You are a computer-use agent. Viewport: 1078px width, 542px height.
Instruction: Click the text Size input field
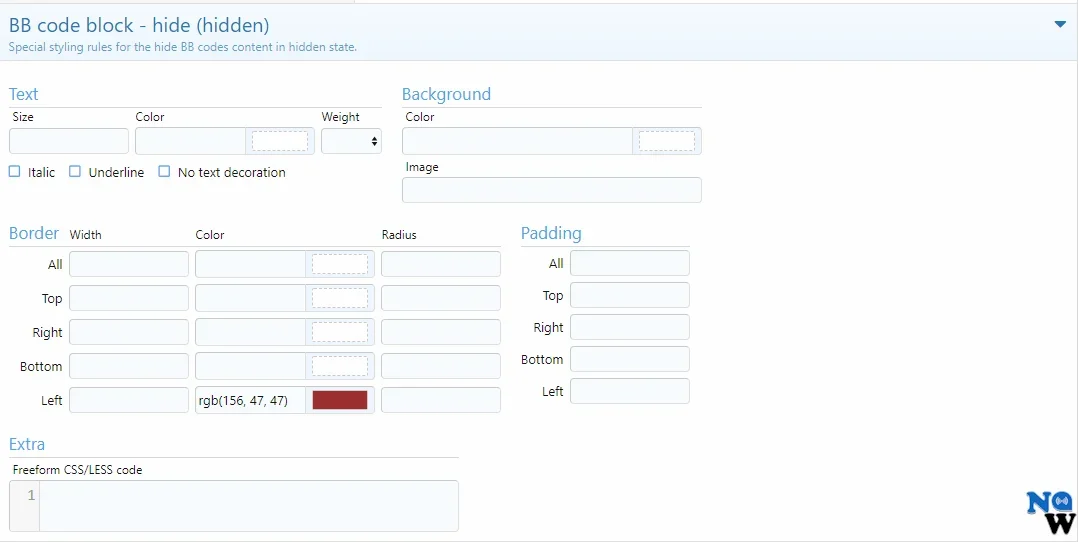coord(69,141)
